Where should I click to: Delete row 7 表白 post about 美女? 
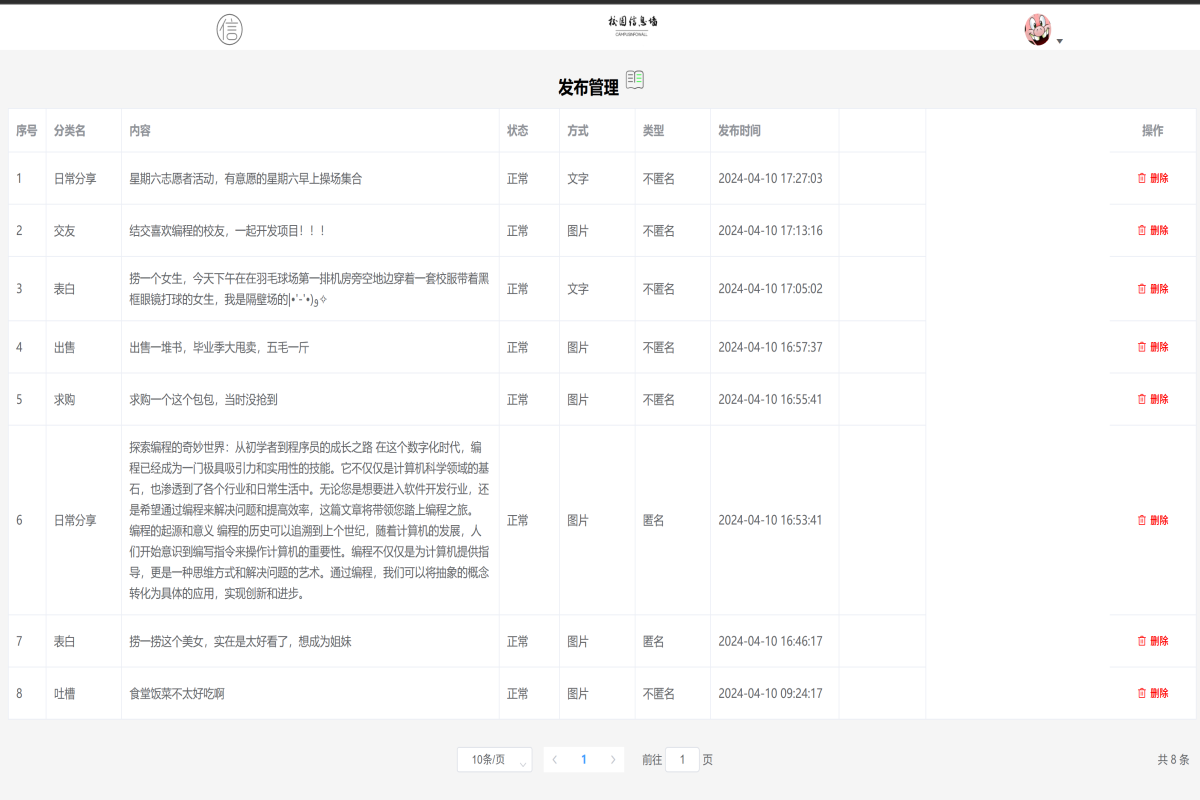1153,641
